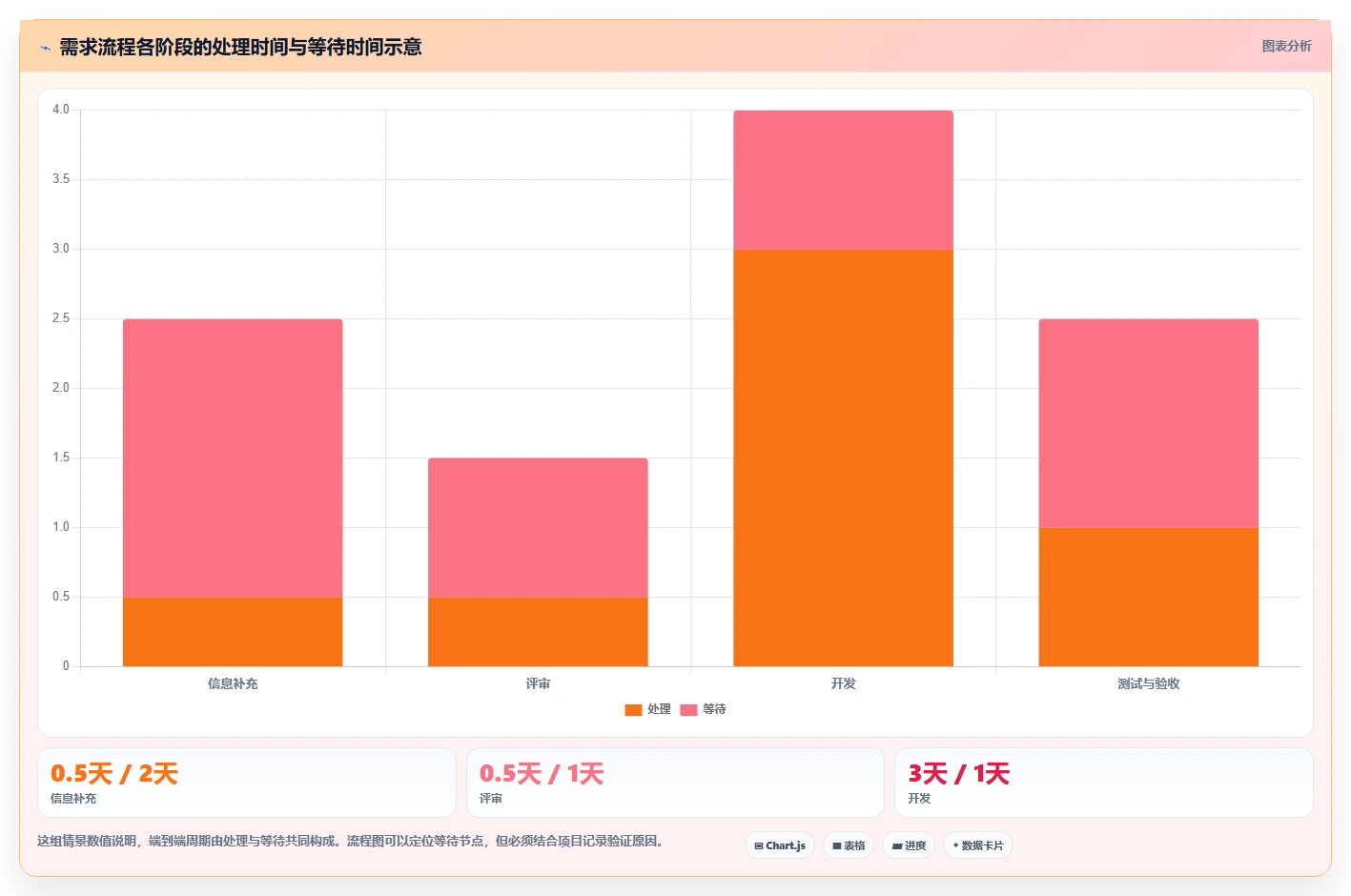This screenshot has height=896, width=1351.
Task: Click the 2.5 y-axis tick label
Action: click(61, 318)
